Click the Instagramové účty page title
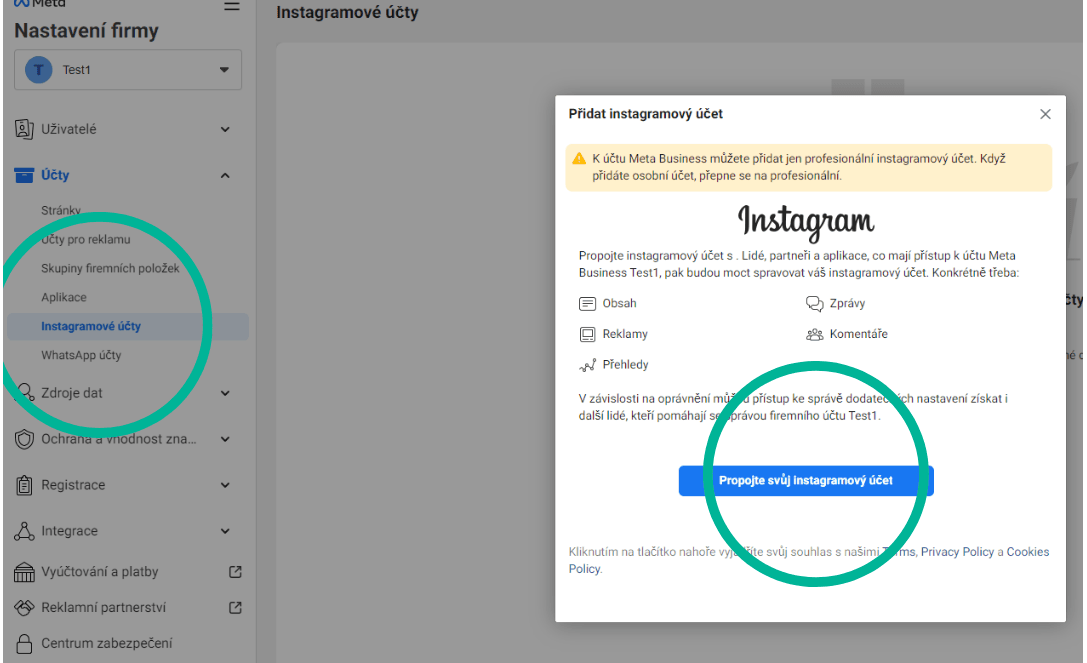 (x=347, y=12)
